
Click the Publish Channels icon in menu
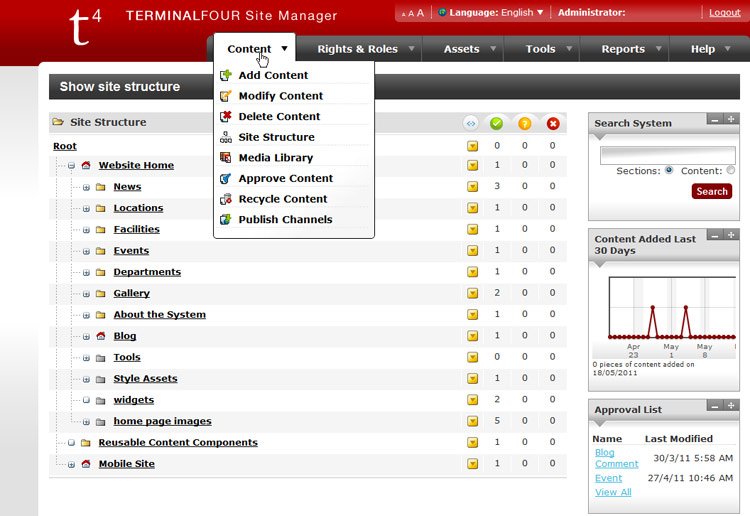point(226,220)
